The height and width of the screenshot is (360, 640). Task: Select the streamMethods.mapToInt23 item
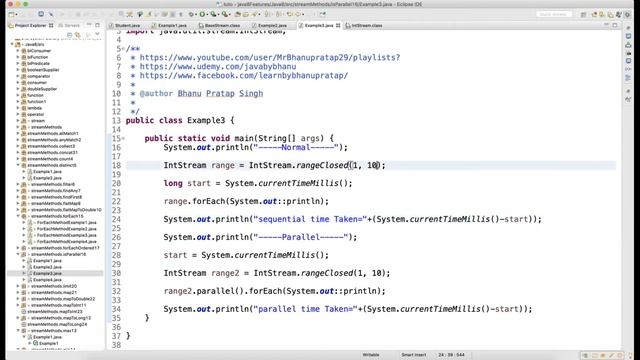[54, 311]
